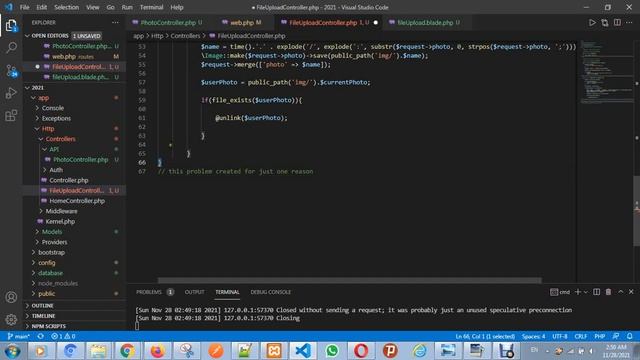Split the editor to the right
Image resolution: width=640 pixels, height=360 pixels.
617,22
